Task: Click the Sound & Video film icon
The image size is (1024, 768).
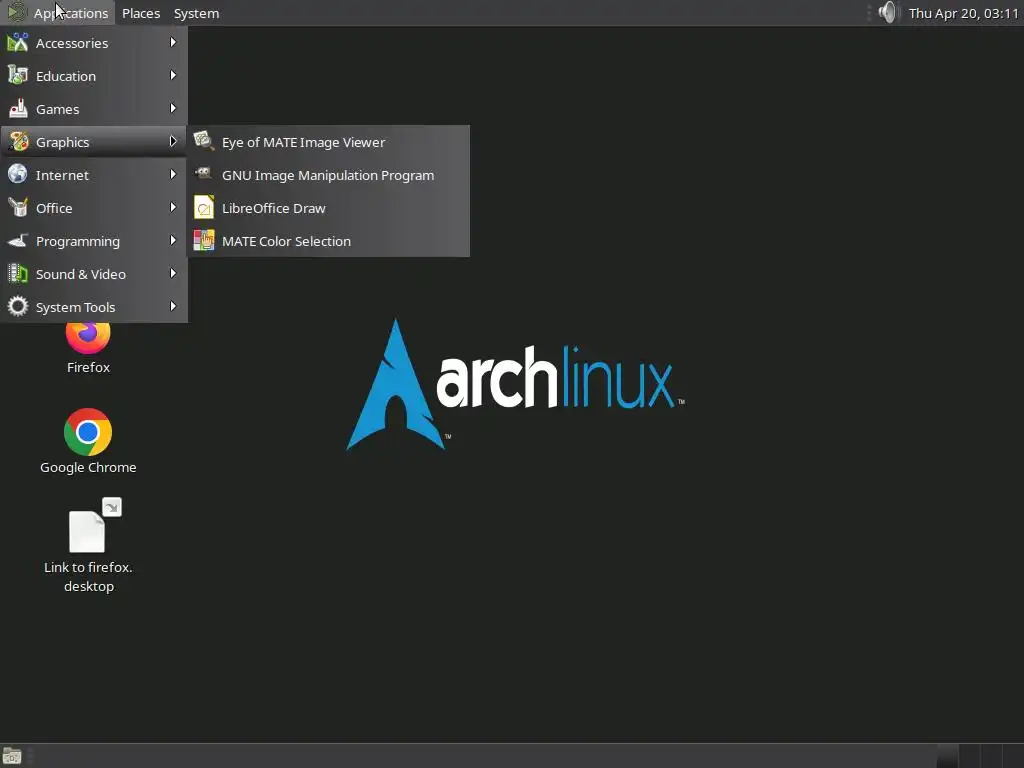Action: pyautogui.click(x=18, y=274)
